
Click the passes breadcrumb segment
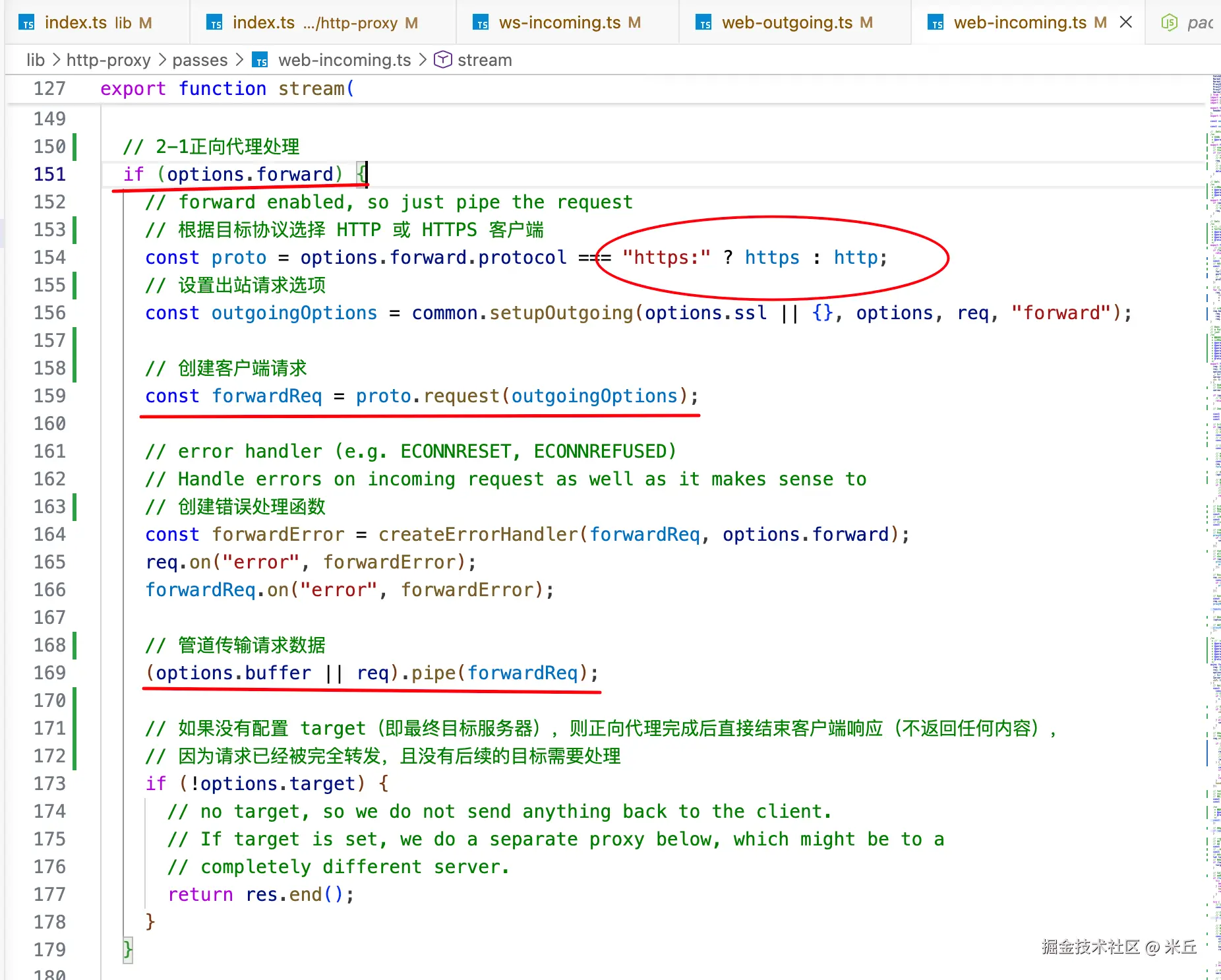pos(200,60)
